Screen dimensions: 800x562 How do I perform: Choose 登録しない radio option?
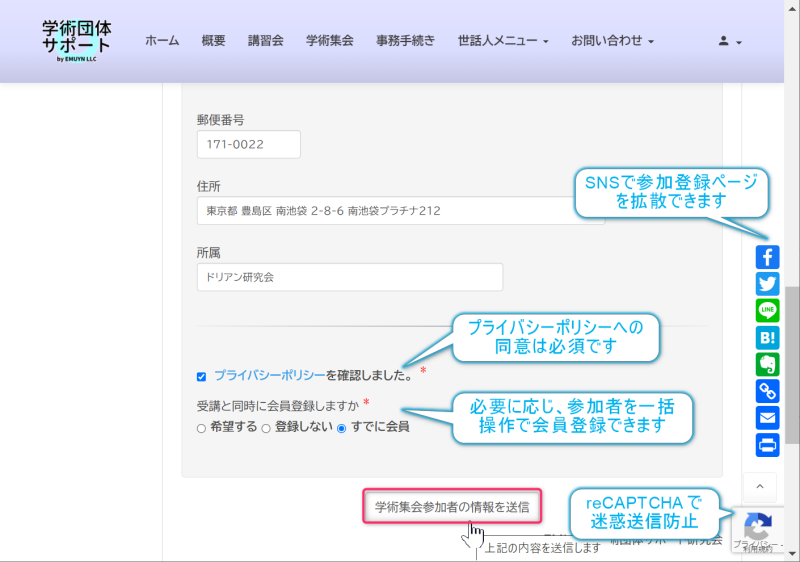(266, 427)
